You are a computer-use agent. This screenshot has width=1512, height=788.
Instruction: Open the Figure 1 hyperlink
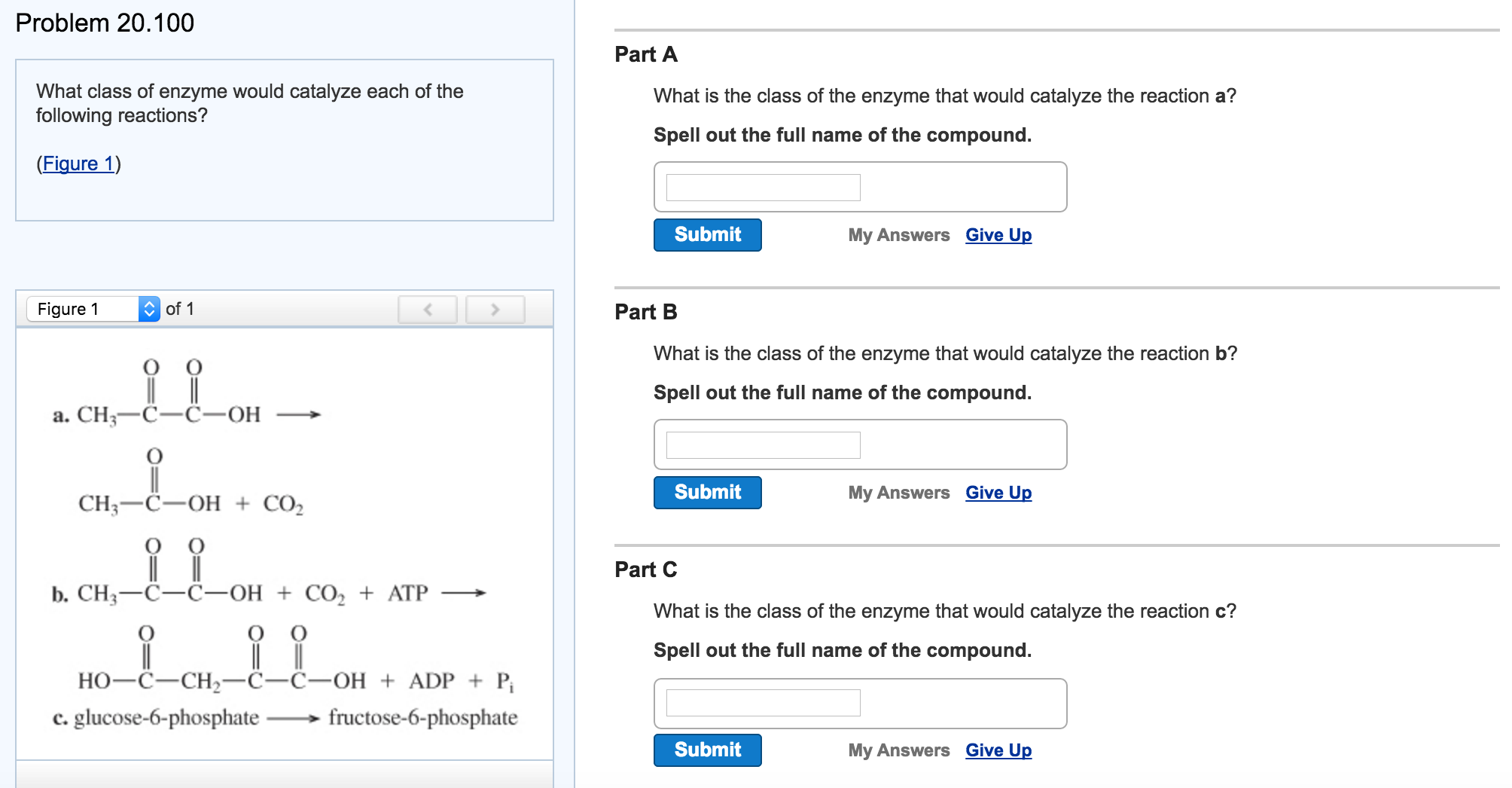point(78,163)
